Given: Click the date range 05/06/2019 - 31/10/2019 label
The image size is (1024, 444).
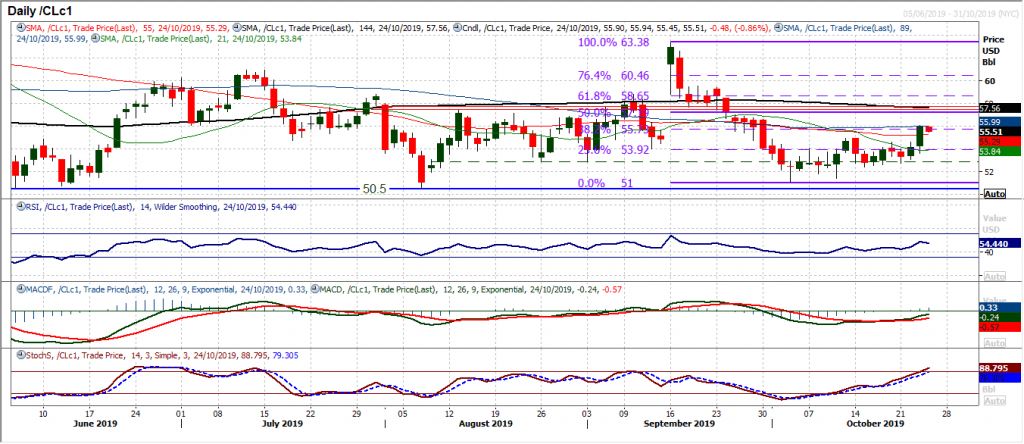Looking at the screenshot, I should coord(963,14).
